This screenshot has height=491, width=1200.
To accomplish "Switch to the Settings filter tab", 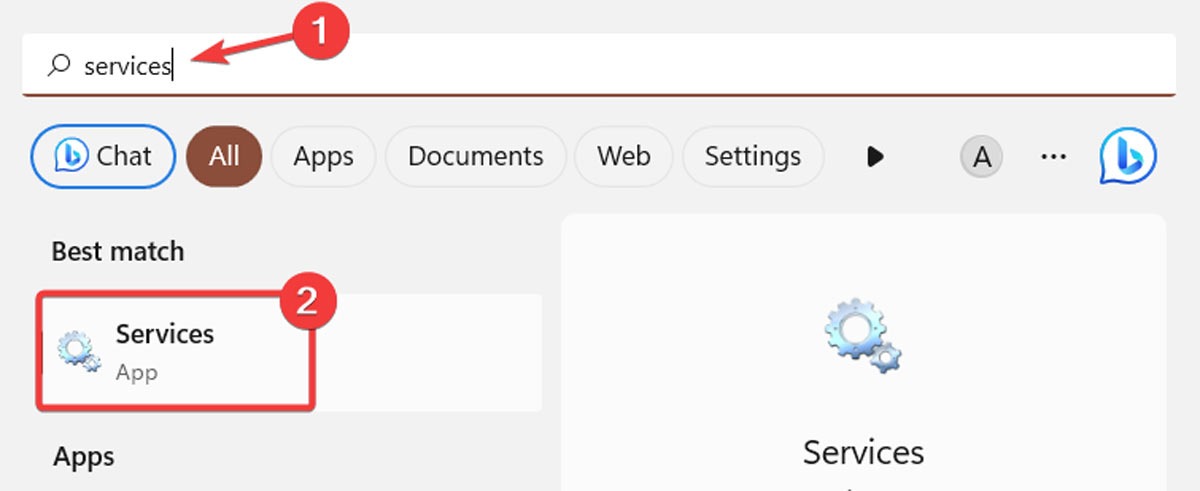I will click(x=753, y=157).
